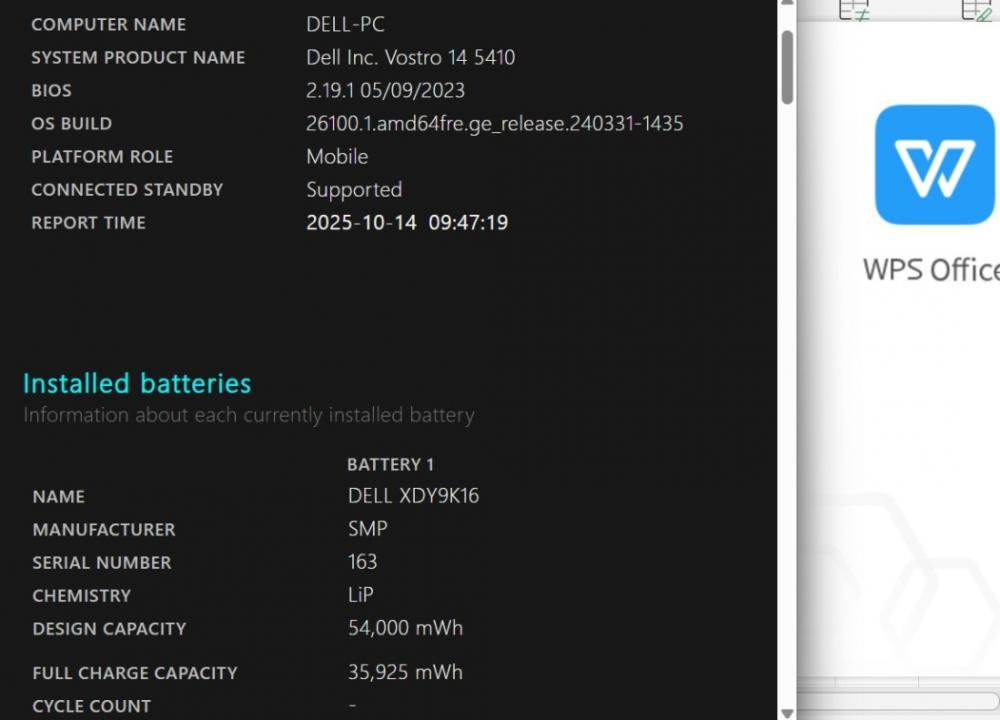Select the design capacity "54,000 mWh"
The height and width of the screenshot is (720, 1000).
coord(405,628)
